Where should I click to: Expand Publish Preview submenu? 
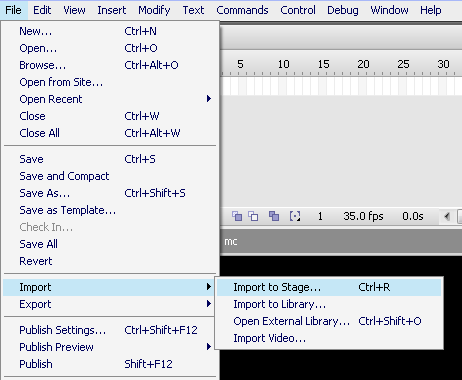110,347
